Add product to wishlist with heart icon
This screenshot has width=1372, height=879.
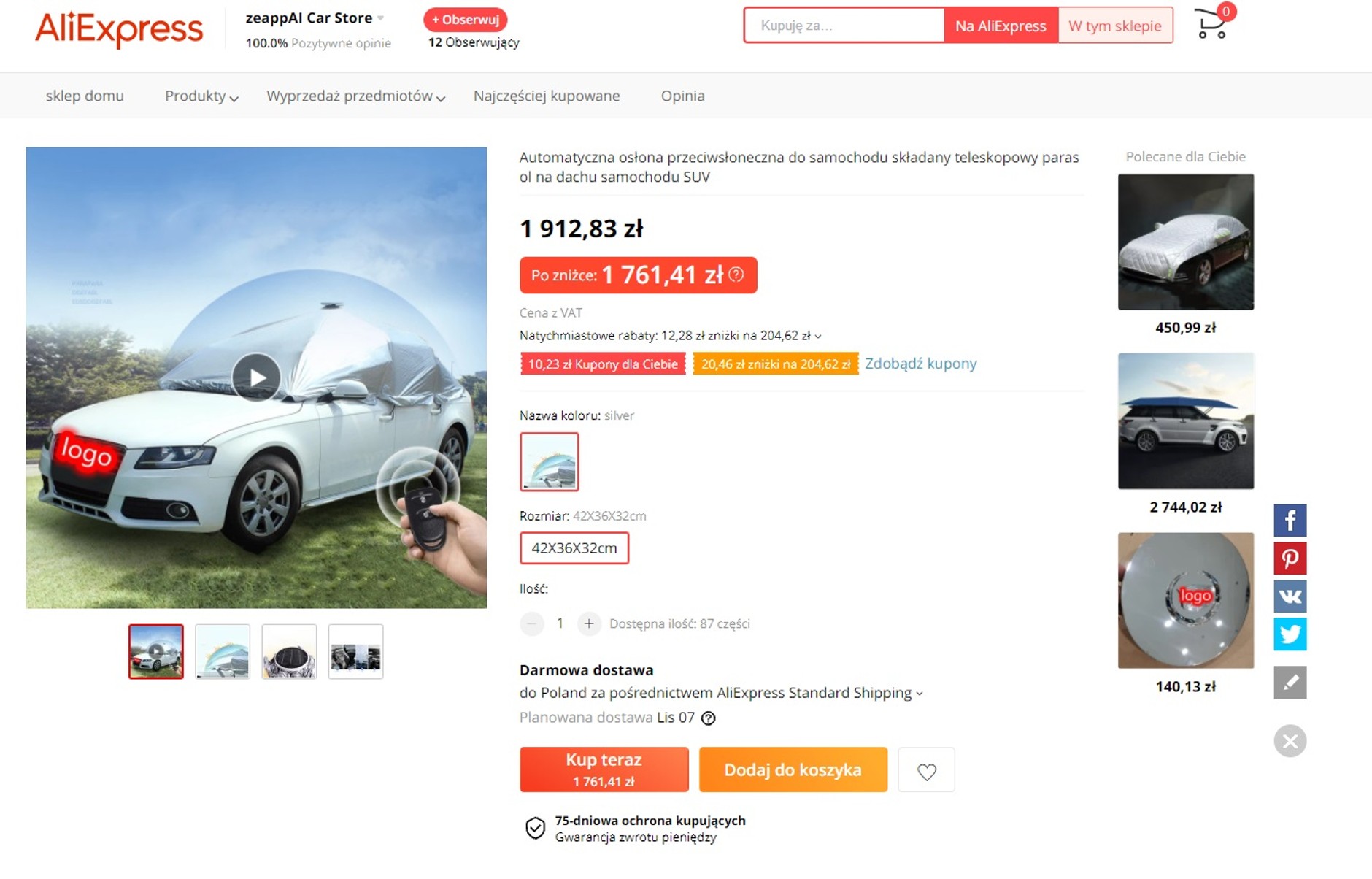(x=926, y=770)
